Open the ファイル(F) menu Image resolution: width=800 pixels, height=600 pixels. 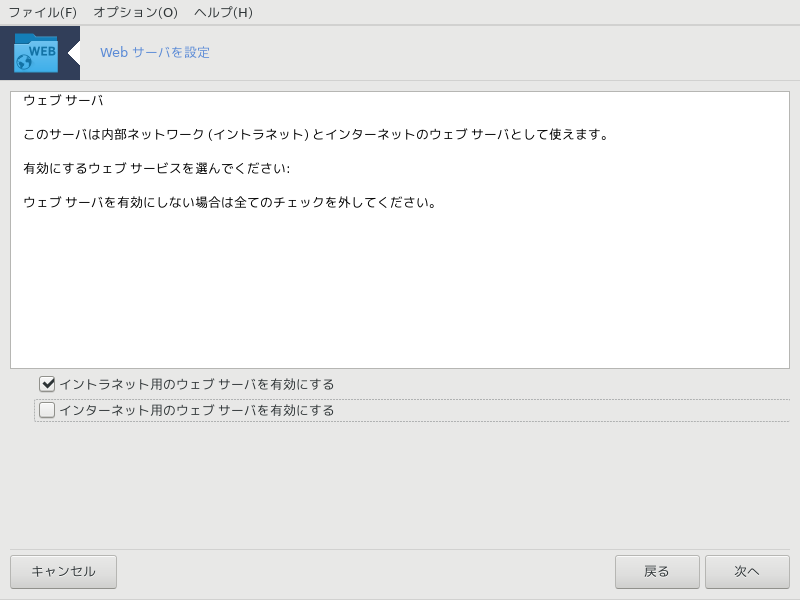pos(43,12)
